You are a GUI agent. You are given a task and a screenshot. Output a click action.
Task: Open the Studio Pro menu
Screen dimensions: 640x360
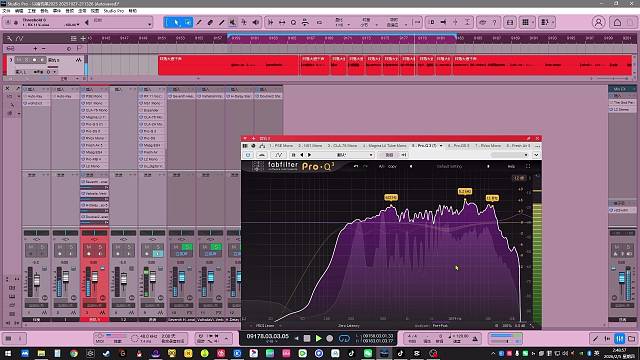(x=113, y=11)
